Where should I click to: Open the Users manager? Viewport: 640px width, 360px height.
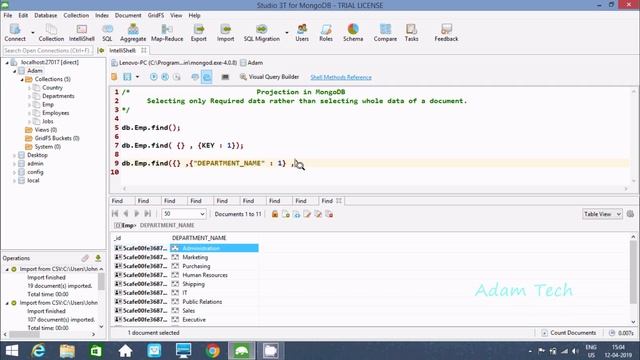[x=302, y=32]
